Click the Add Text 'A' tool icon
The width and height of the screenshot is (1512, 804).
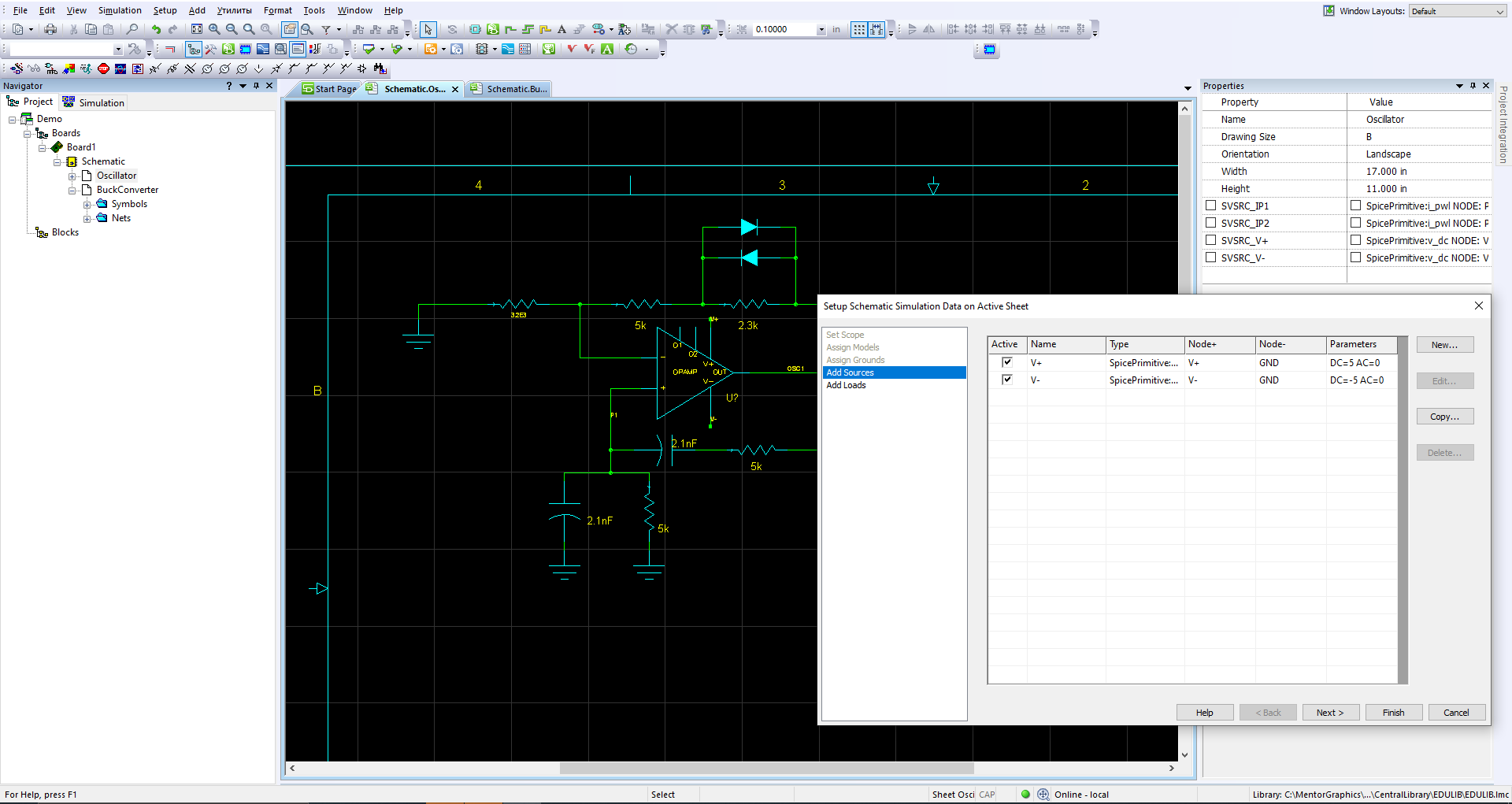pos(561,29)
